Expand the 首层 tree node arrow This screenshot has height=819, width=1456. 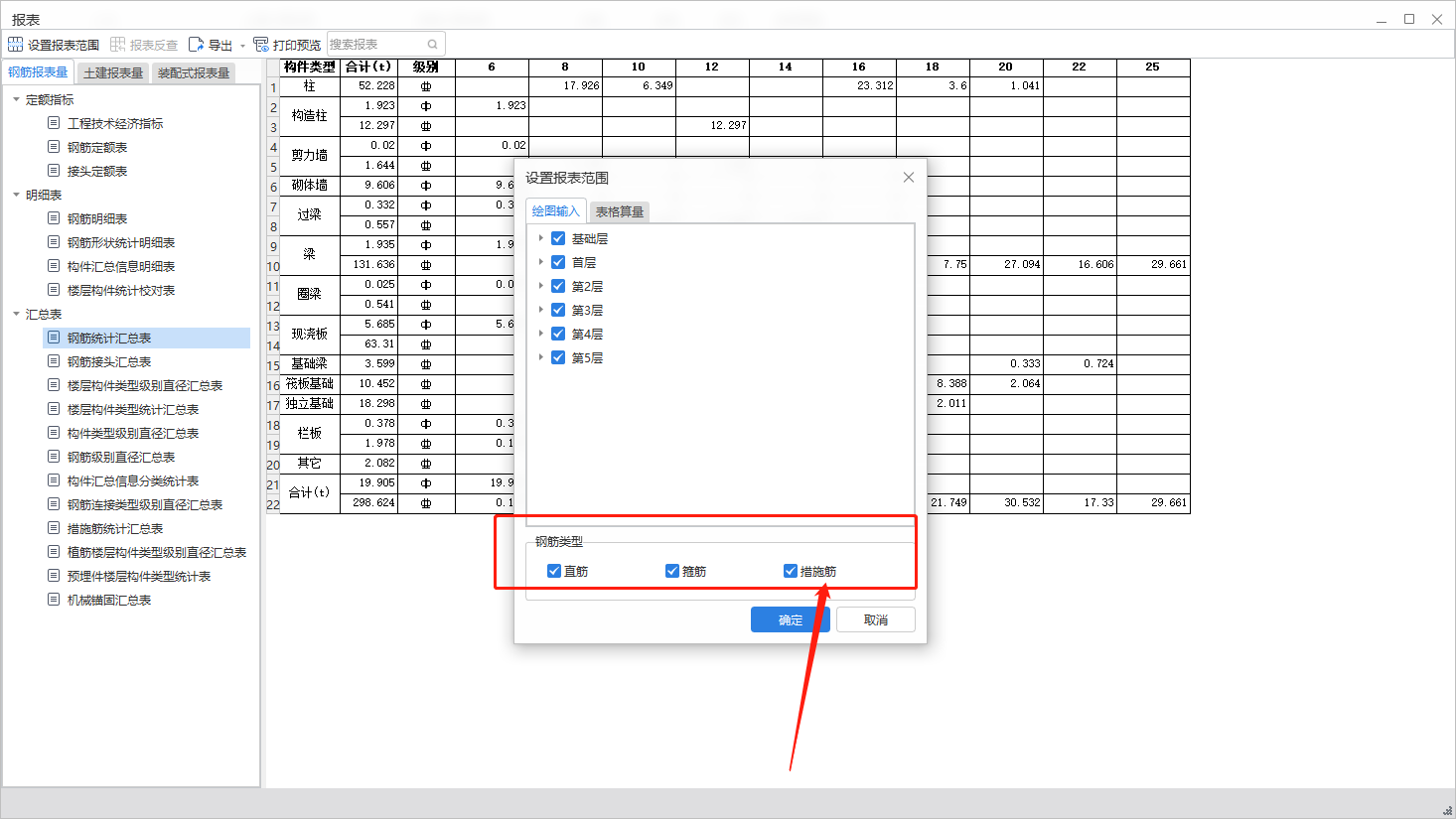click(540, 262)
